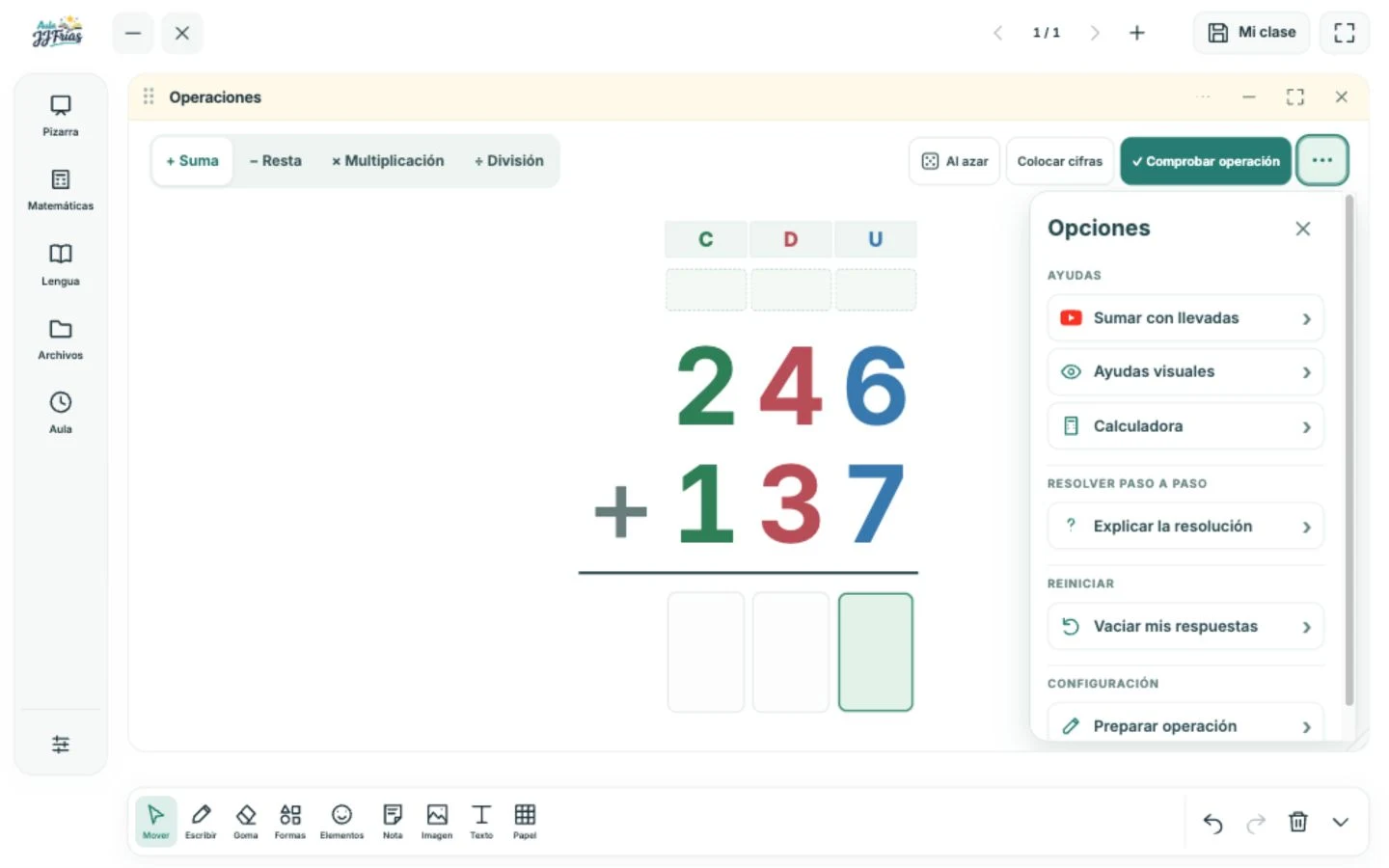Viewport: 1389px width, 868px height.
Task: Click the Opciones panel scrollbar
Action: pos(1348,450)
